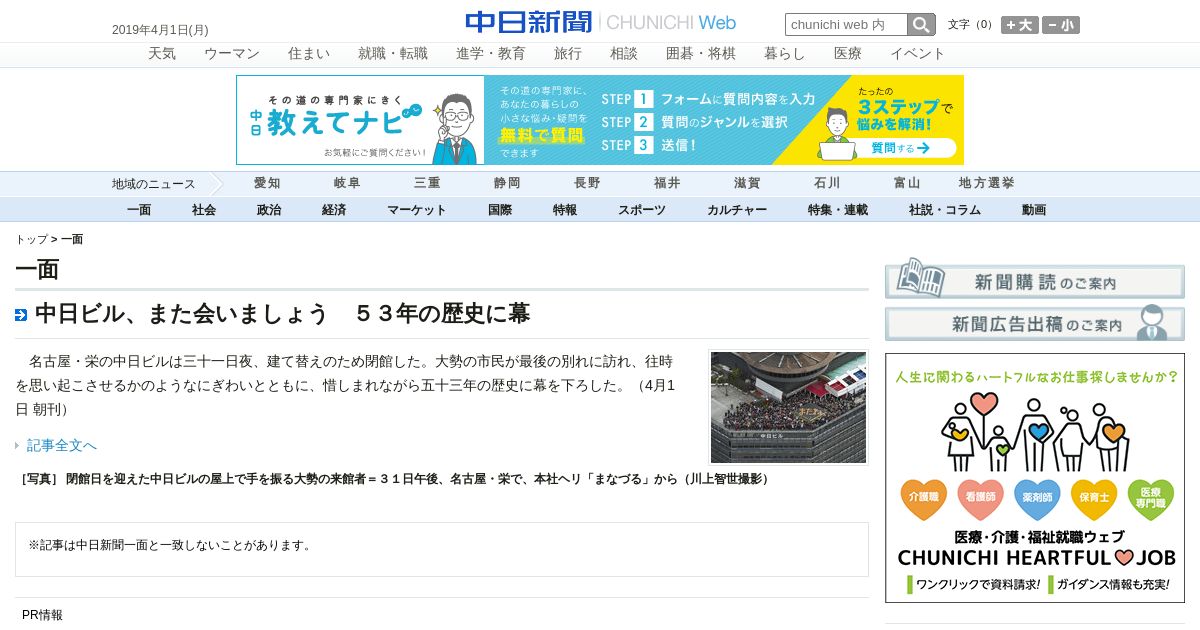Go to カルチャー category tab
Screen dimensions: 1200x630
pyautogui.click(x=737, y=210)
